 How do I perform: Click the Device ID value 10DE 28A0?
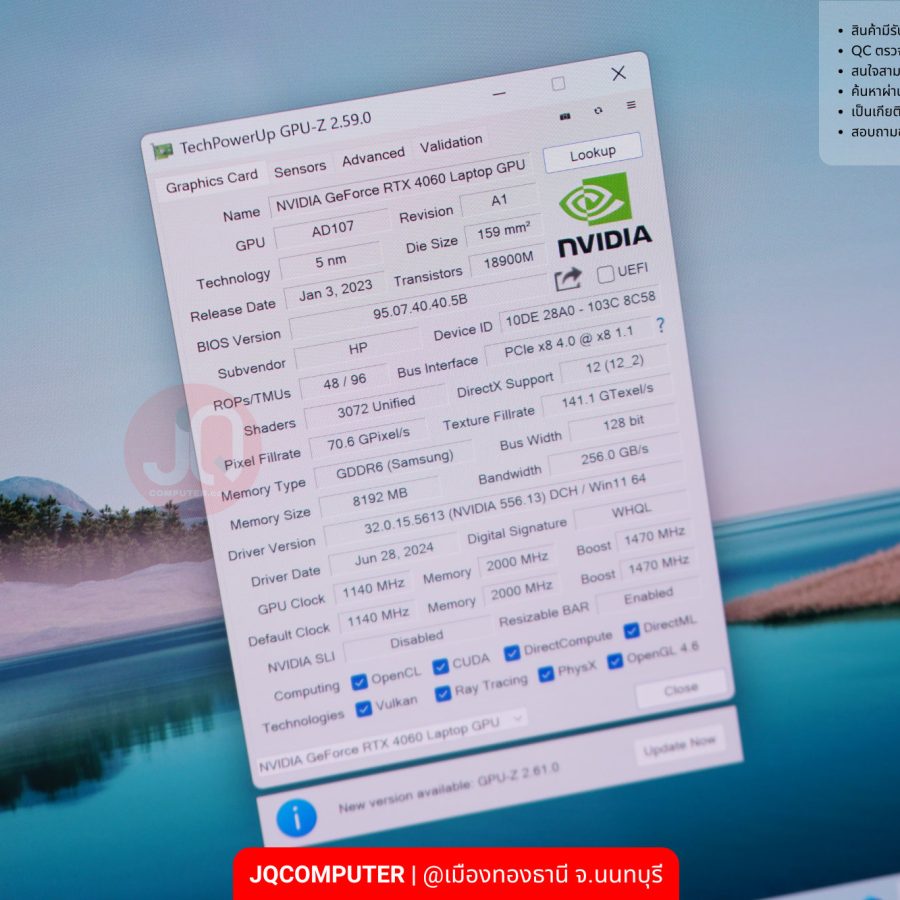(580, 311)
